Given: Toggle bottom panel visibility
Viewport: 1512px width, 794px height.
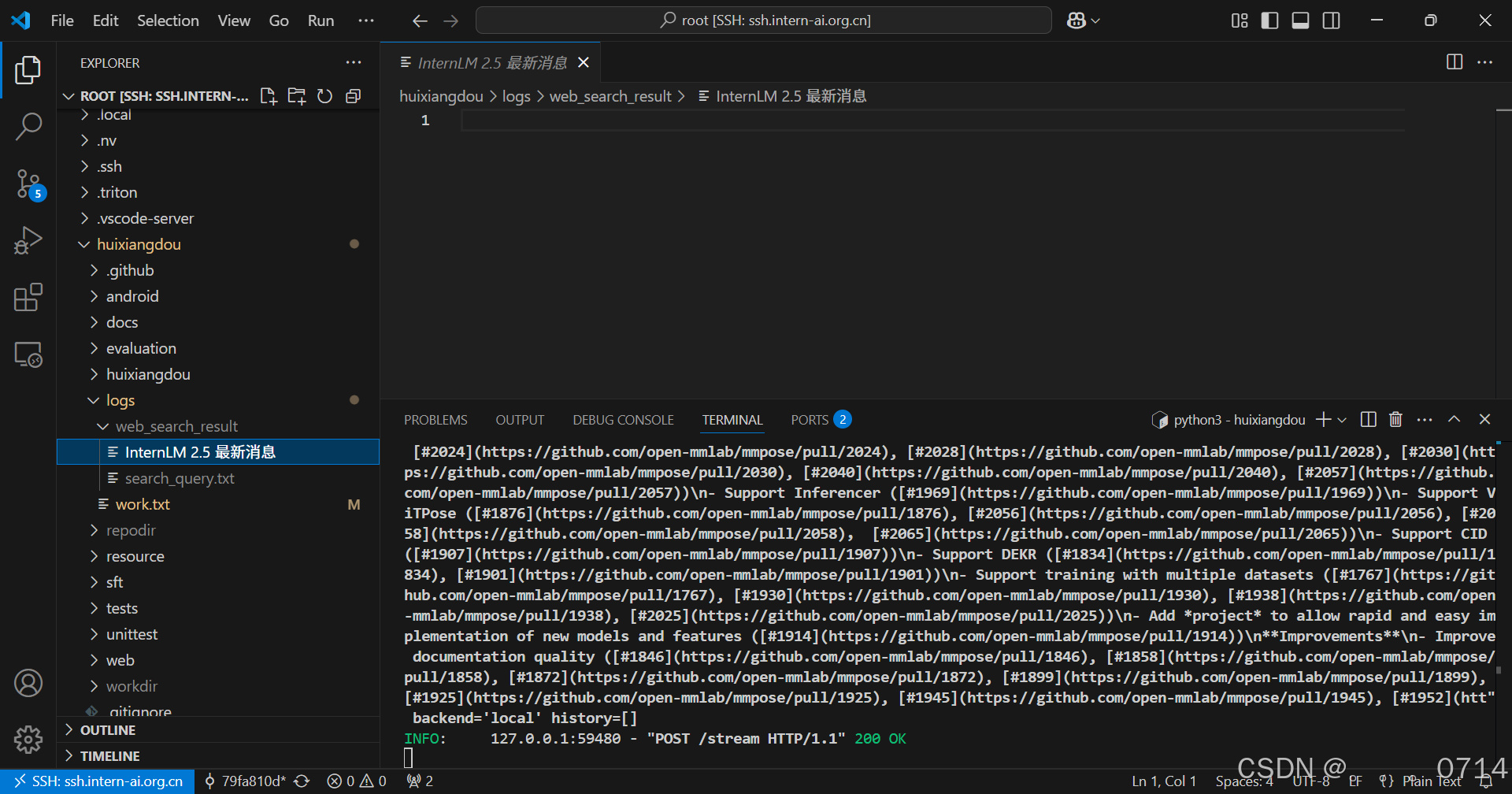Looking at the screenshot, I should (x=1300, y=21).
